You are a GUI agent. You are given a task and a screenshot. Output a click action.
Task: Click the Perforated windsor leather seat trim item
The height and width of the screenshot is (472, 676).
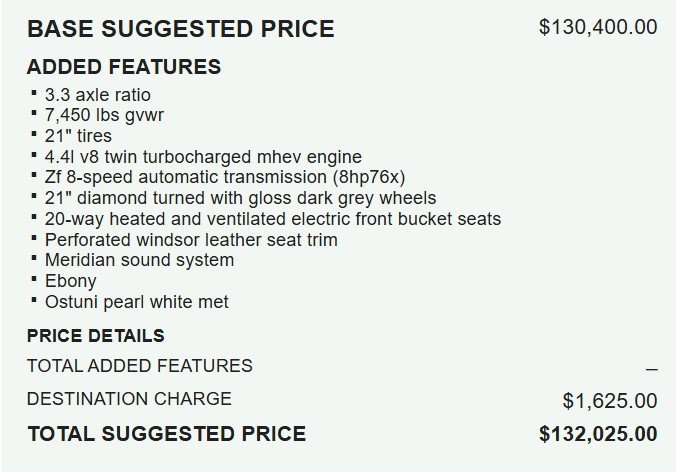tap(191, 240)
